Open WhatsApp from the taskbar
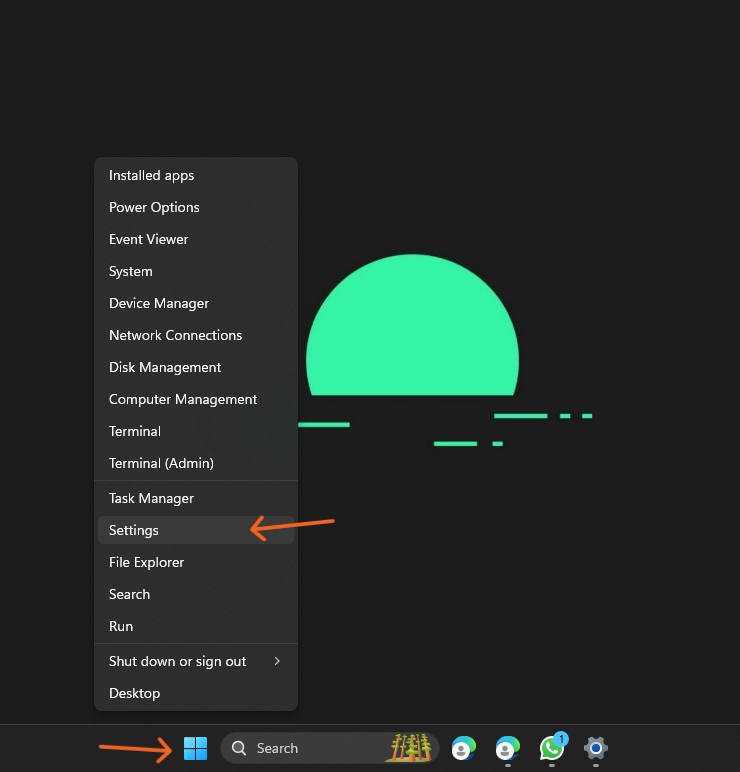 552,748
